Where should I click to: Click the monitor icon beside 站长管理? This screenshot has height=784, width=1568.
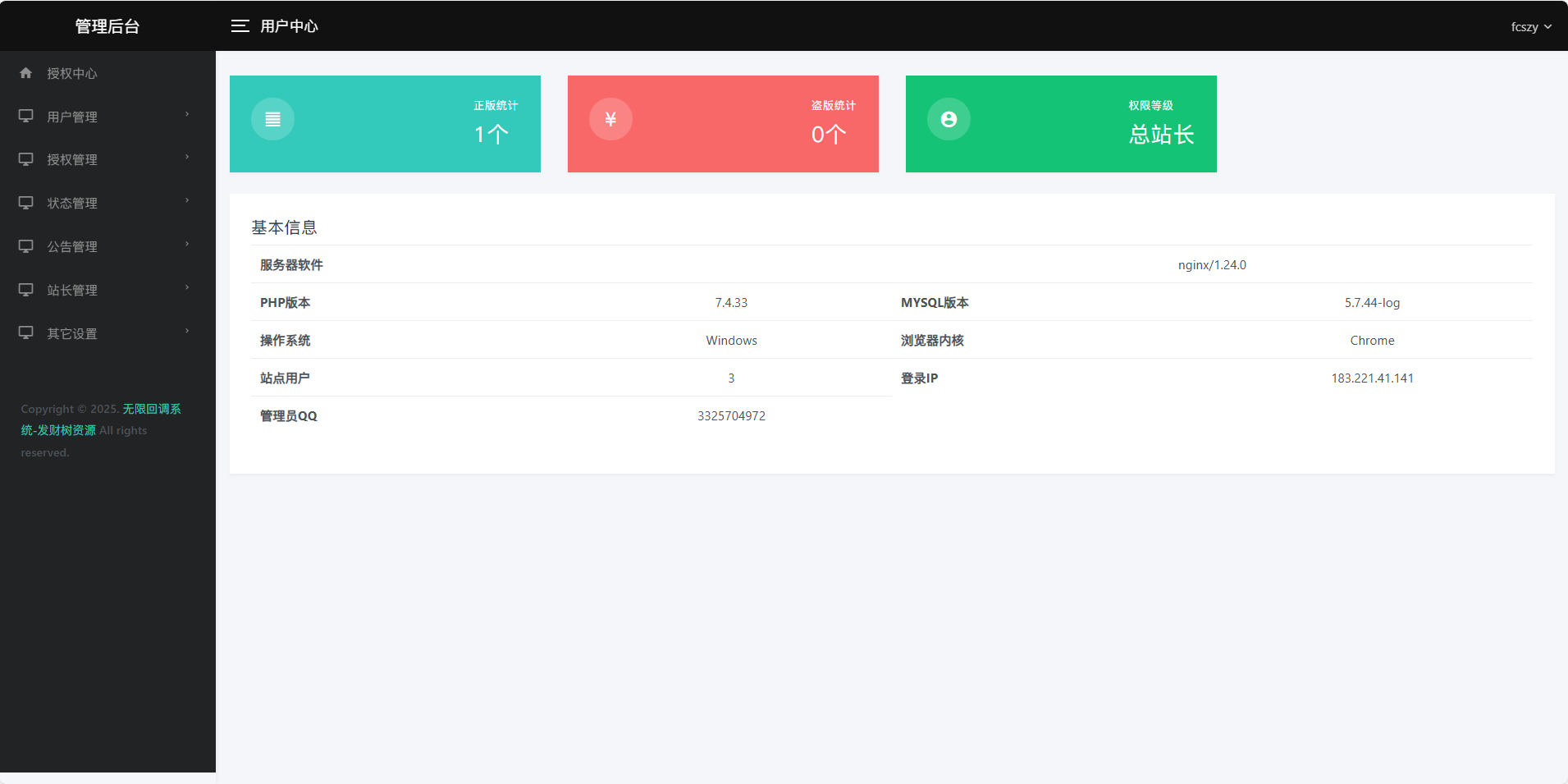click(26, 290)
